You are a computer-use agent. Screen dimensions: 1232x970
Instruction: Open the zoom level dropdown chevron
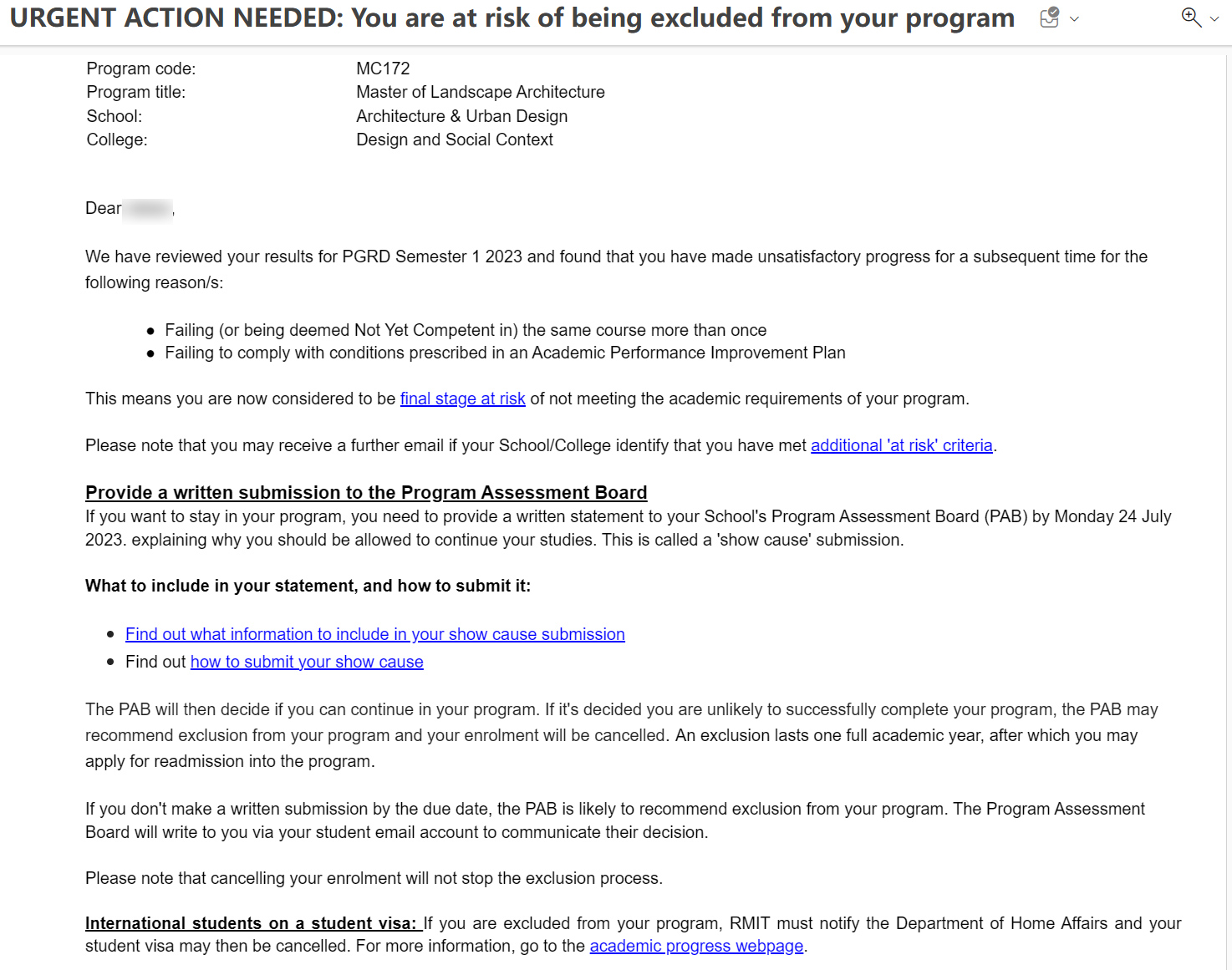pyautogui.click(x=1214, y=18)
